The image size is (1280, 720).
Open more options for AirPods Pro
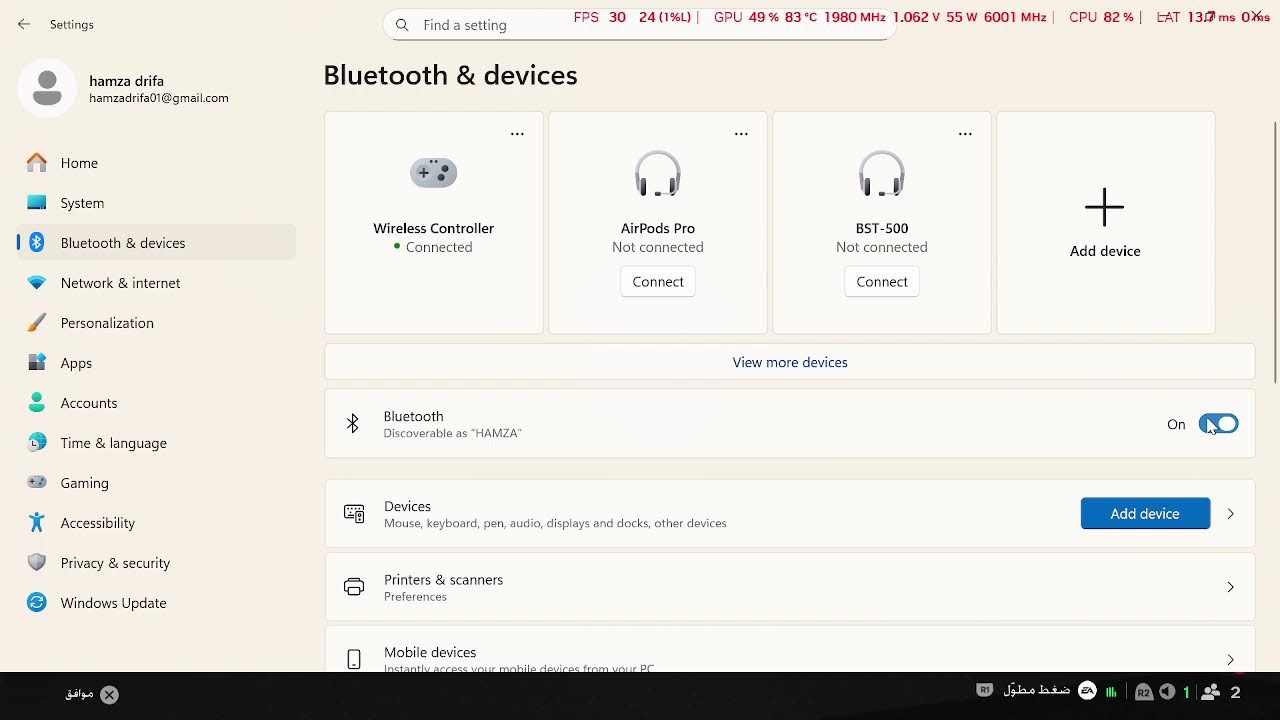741,133
